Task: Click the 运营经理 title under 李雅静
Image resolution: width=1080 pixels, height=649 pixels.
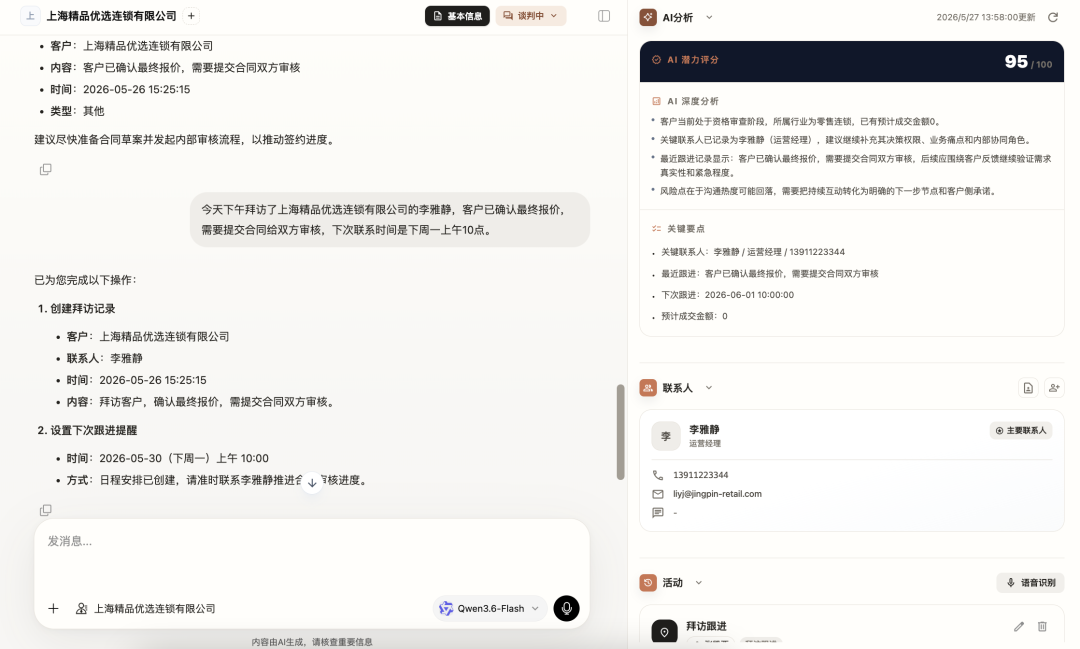Action: click(x=705, y=444)
